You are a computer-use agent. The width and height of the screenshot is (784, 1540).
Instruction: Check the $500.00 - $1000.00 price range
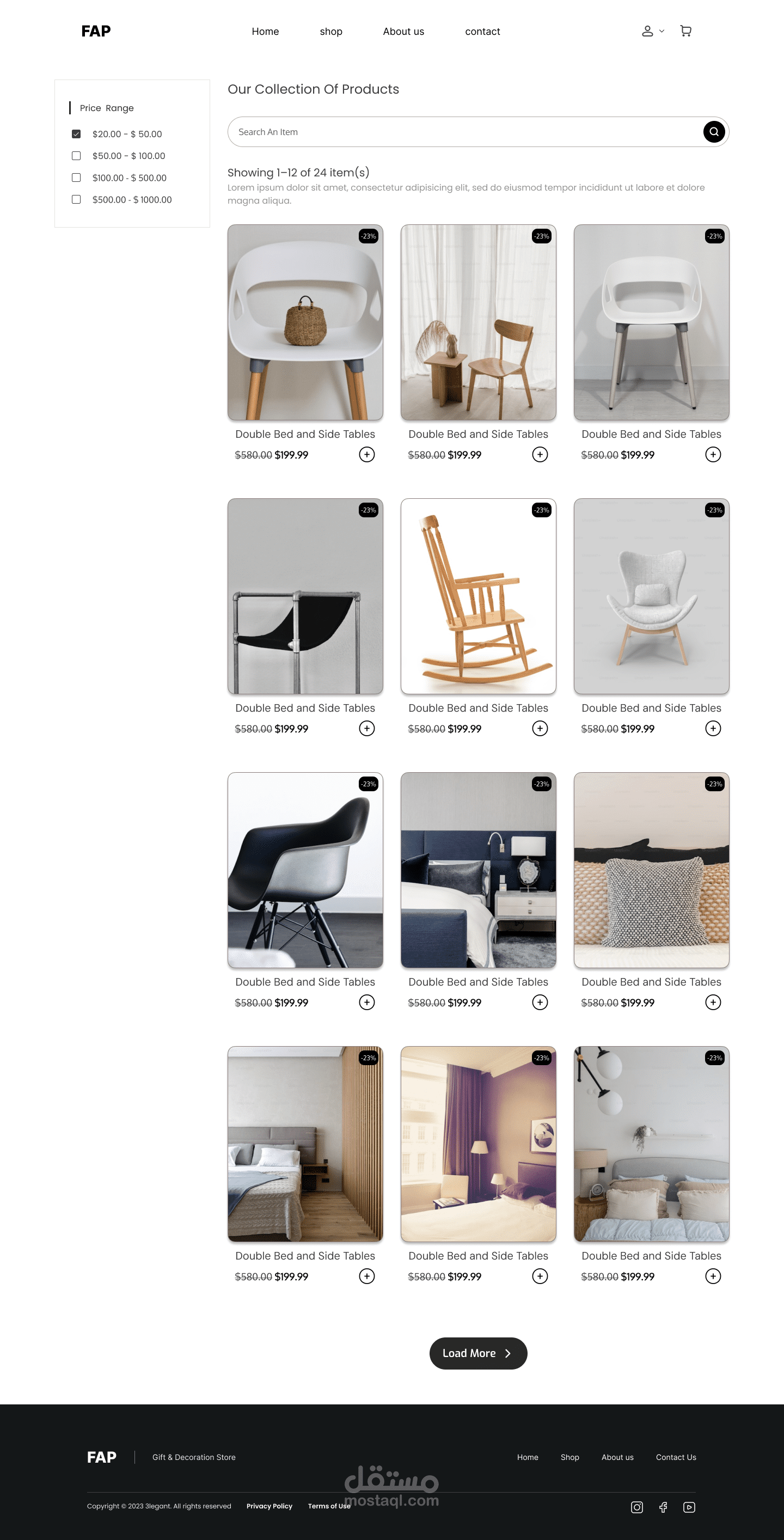tap(76, 199)
